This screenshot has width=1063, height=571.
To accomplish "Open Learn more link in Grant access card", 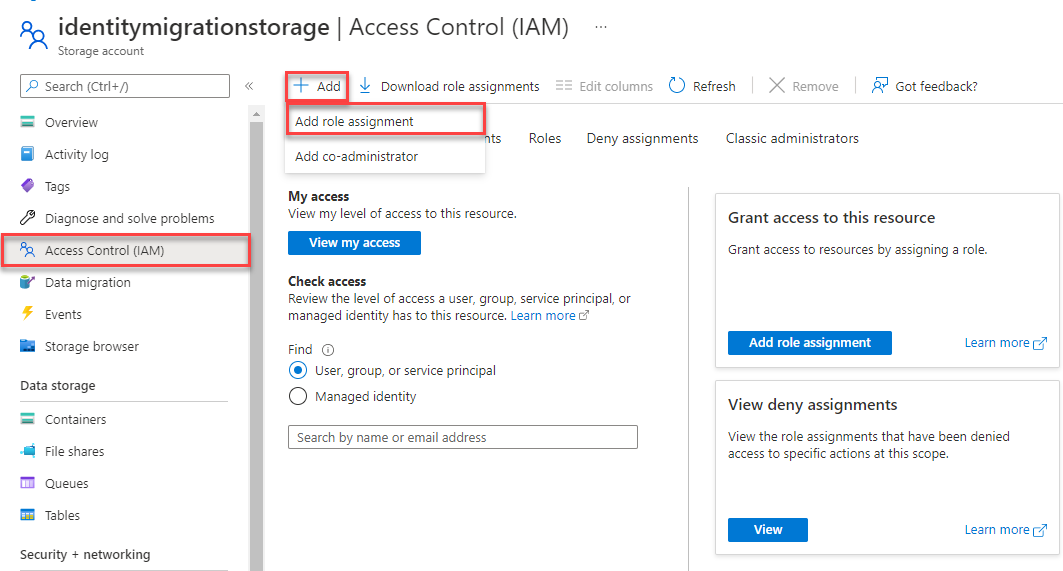I will click(x=1005, y=342).
